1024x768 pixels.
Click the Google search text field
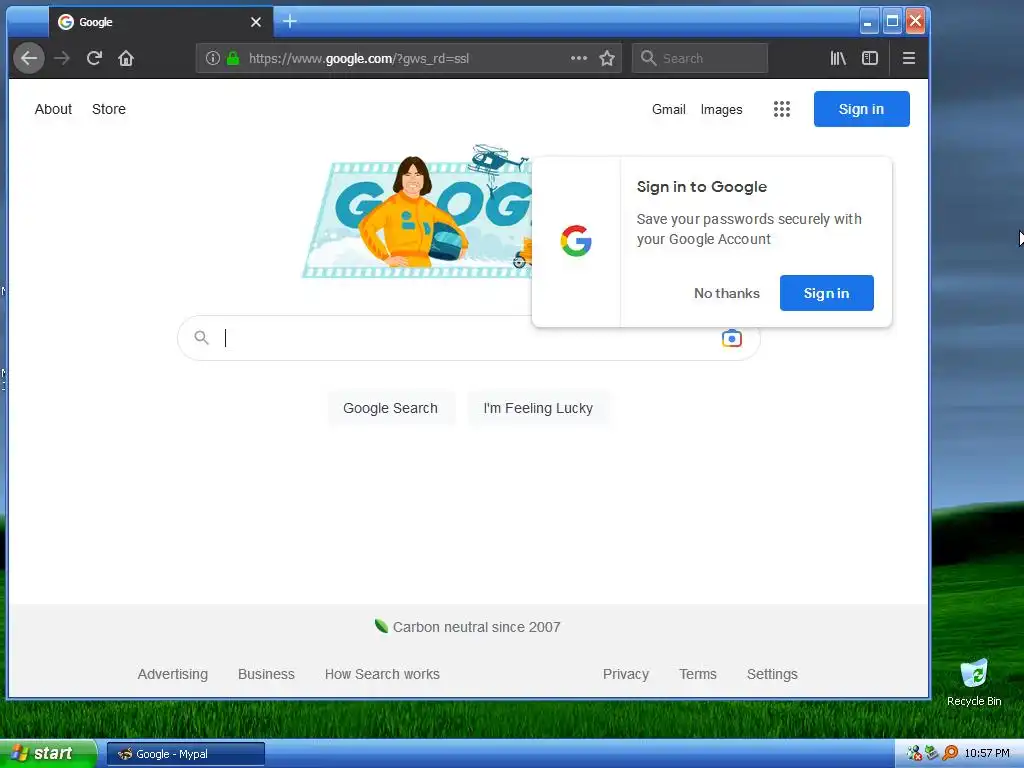click(468, 338)
